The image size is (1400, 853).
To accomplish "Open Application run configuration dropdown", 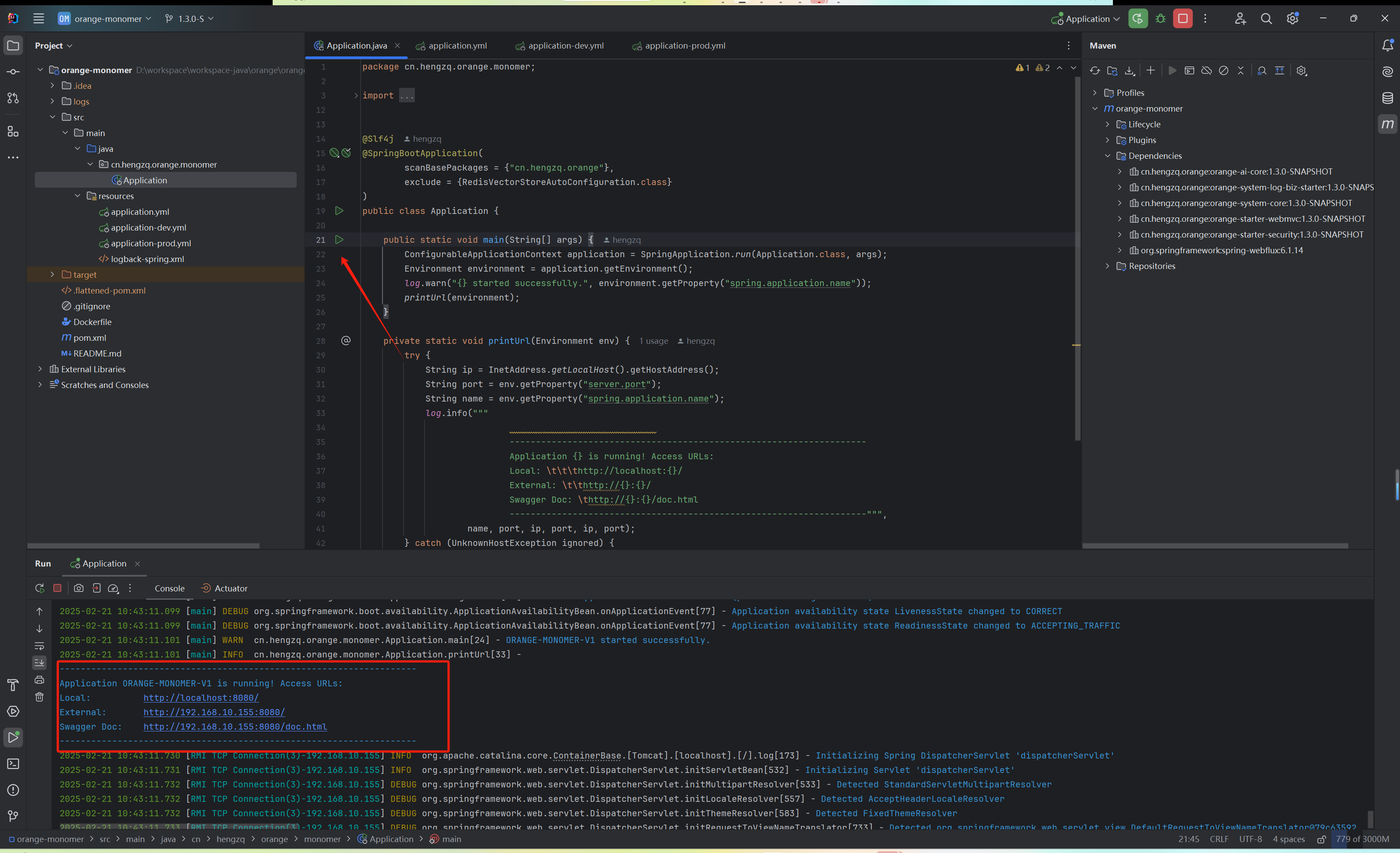I will coord(1085,19).
